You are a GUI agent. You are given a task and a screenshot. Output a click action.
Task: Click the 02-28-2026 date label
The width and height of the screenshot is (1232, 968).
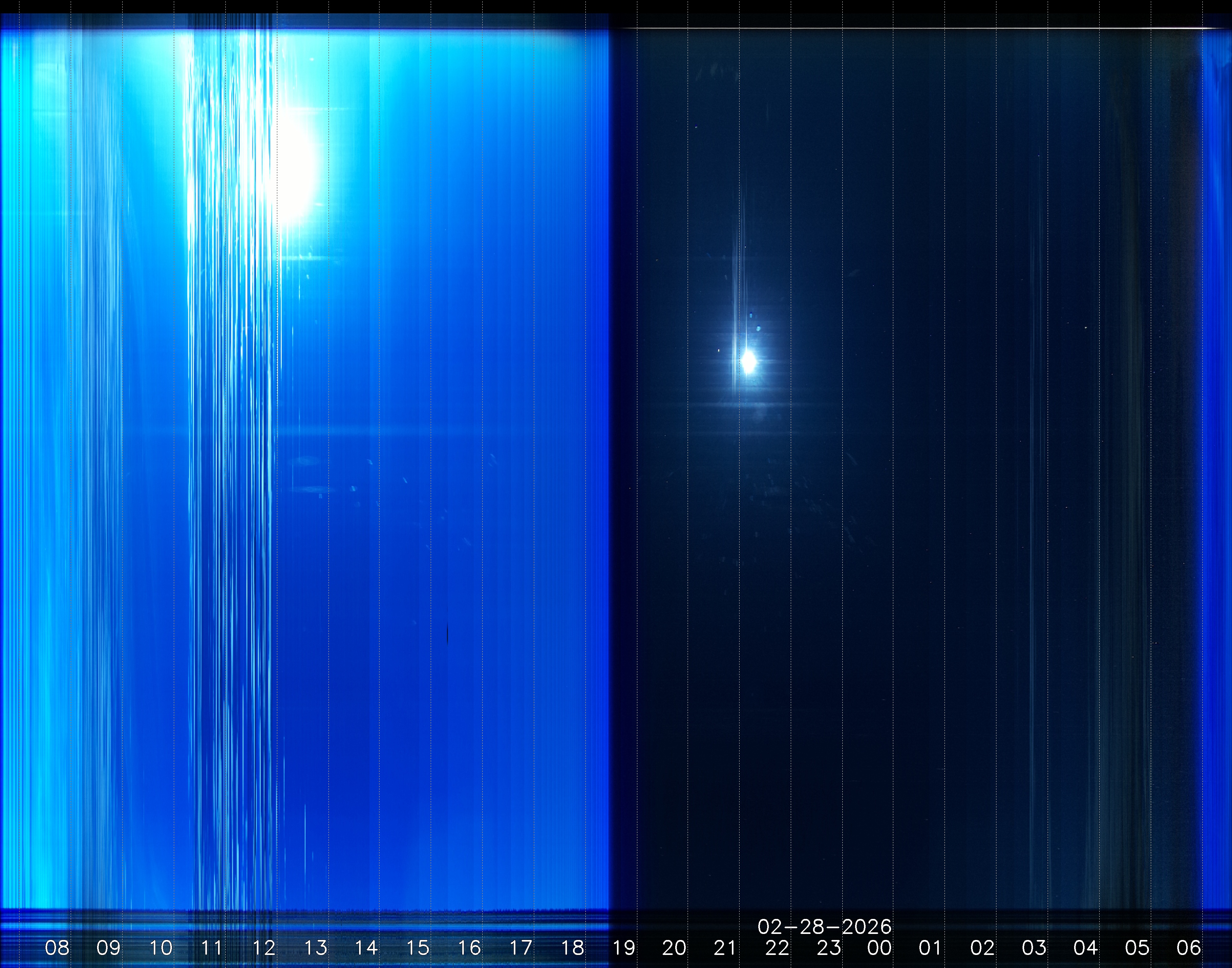pyautogui.click(x=825, y=927)
